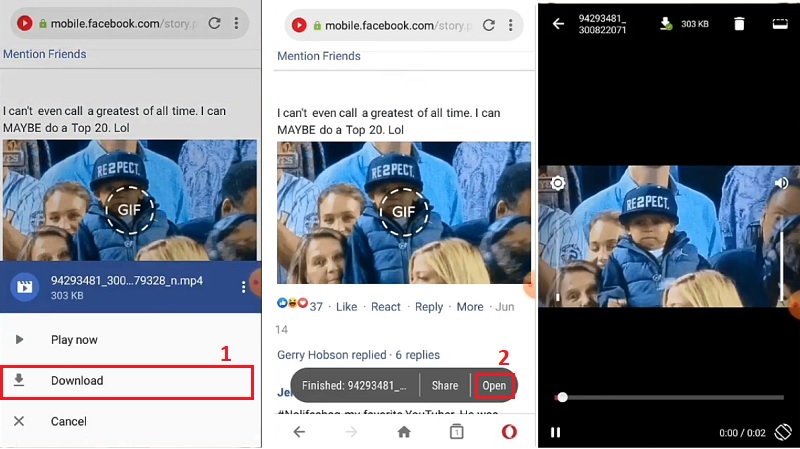This screenshot has width=800, height=449.
Task: Open brightness settings on video player
Action: pyautogui.click(x=558, y=183)
